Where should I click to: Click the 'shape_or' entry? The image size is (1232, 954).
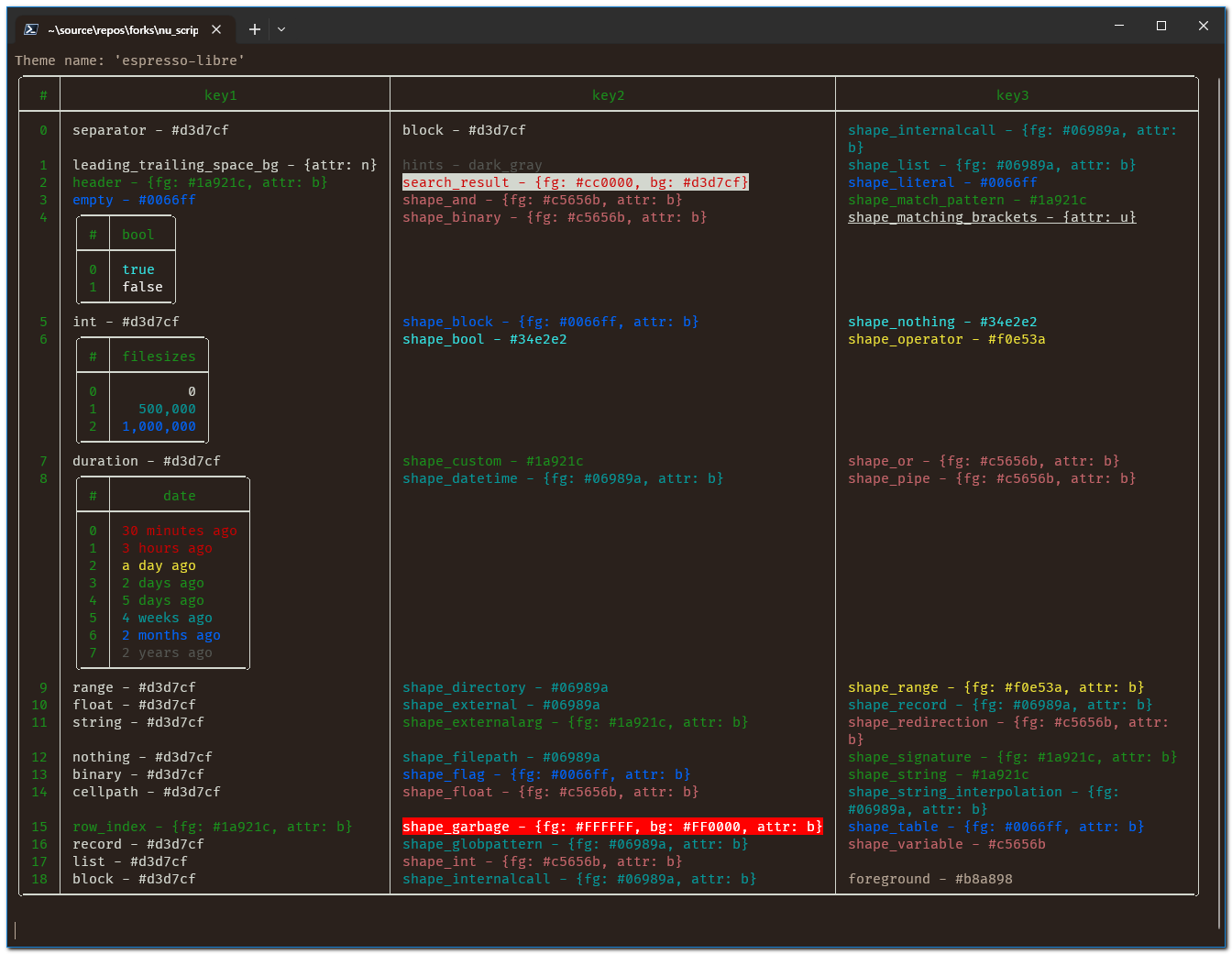click(x=984, y=461)
